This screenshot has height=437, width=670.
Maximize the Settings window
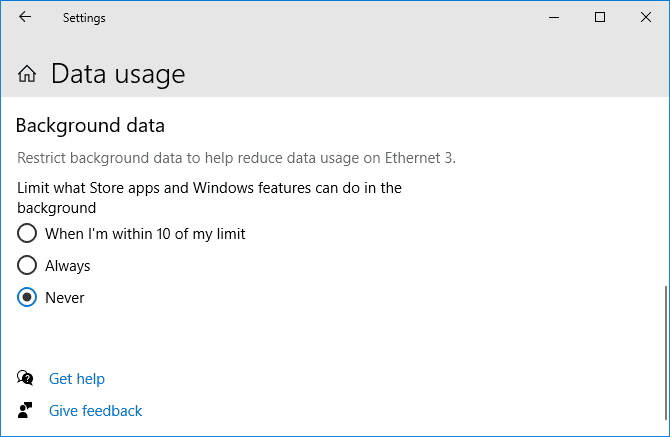tap(600, 17)
